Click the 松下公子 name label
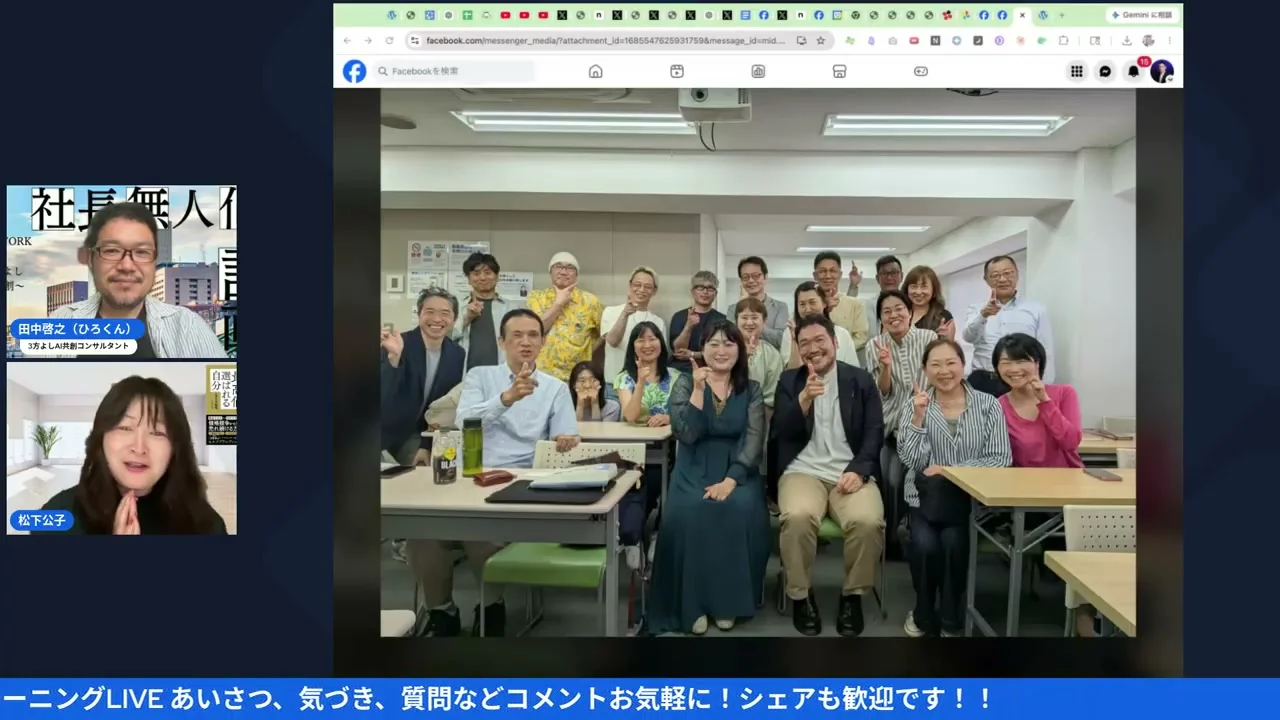The width and height of the screenshot is (1280, 720). (43, 520)
